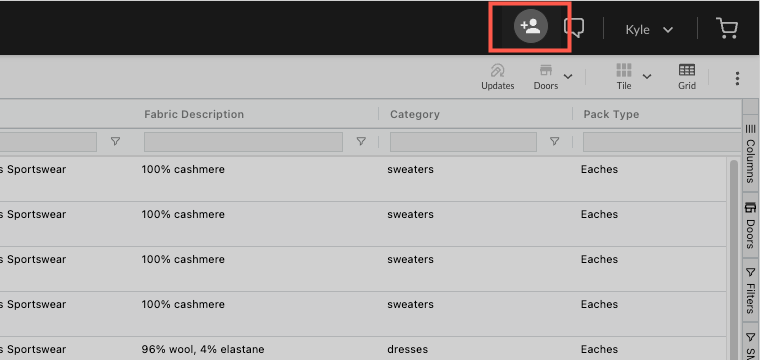The image size is (760, 360).
Task: Switch to Tile view
Action: point(624,77)
